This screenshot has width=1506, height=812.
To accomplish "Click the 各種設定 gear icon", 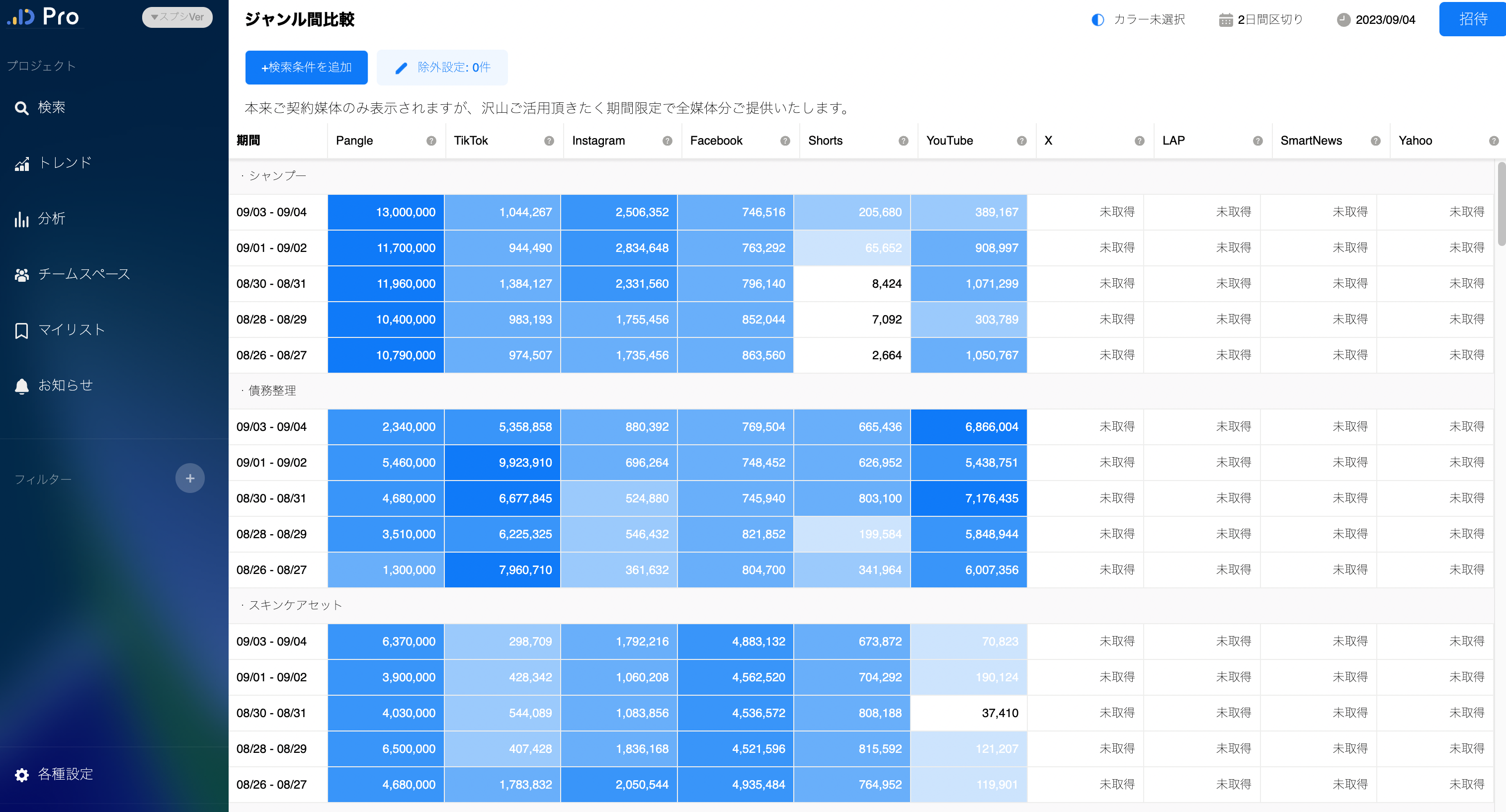I will [22, 775].
